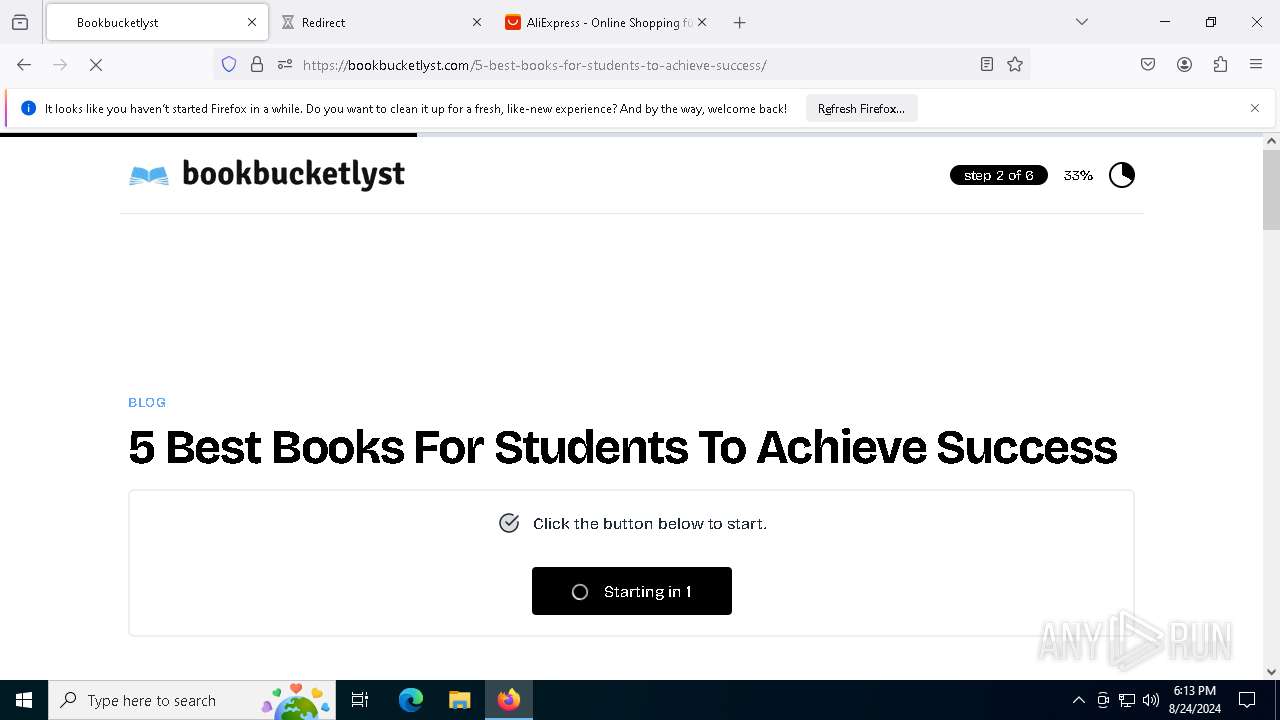Viewport: 1280px width, 720px height.
Task: Open Windows notification center
Action: [x=1247, y=700]
